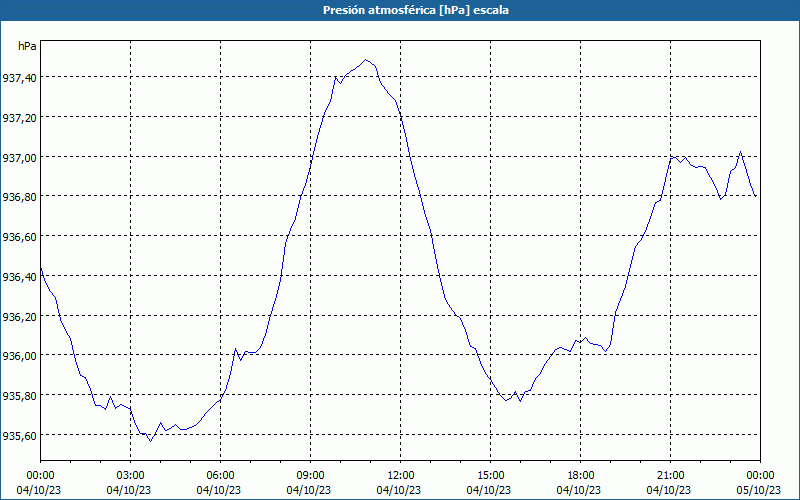
Task: Click the 15:00 time axis label
Action: click(x=490, y=476)
